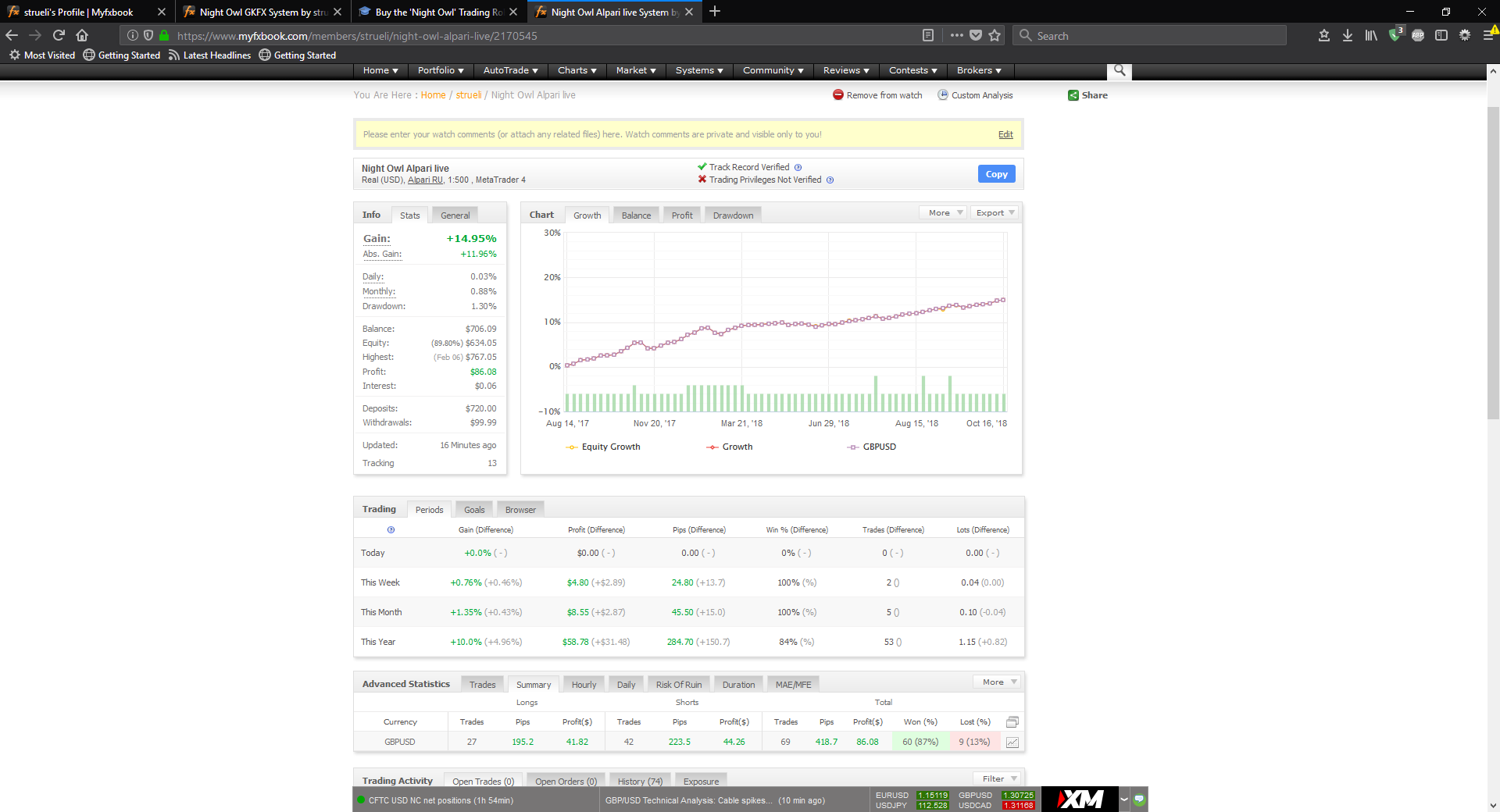The height and width of the screenshot is (812, 1500).
Task: Click Track Record Verified help icon
Action: [798, 167]
